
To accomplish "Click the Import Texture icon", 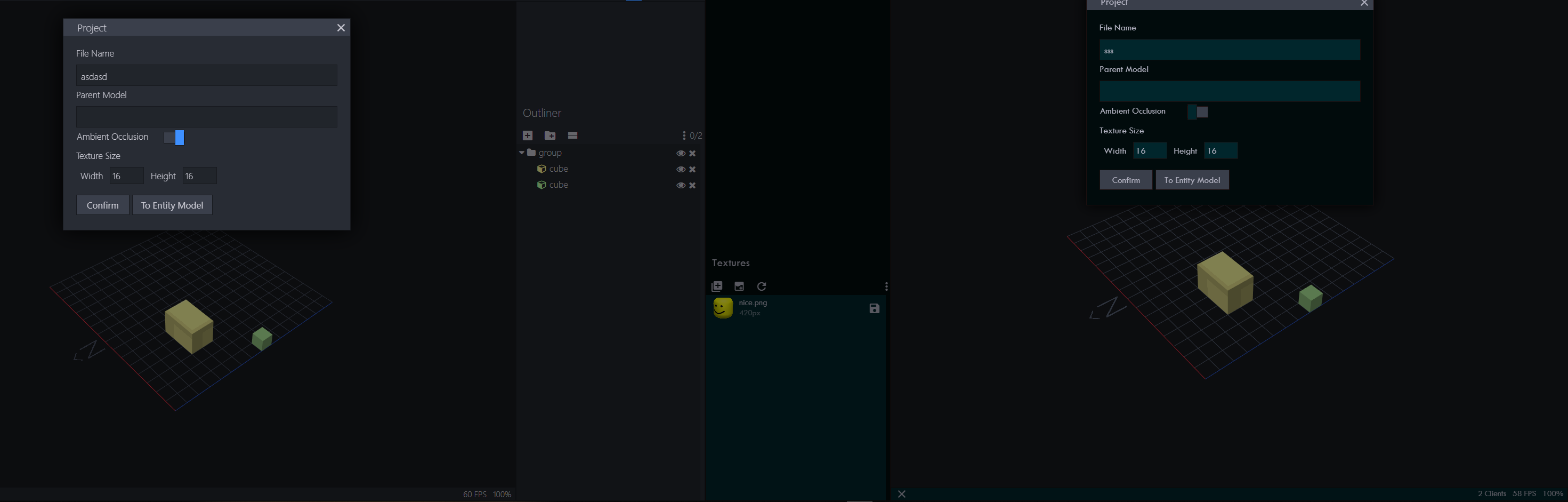I will 717,286.
